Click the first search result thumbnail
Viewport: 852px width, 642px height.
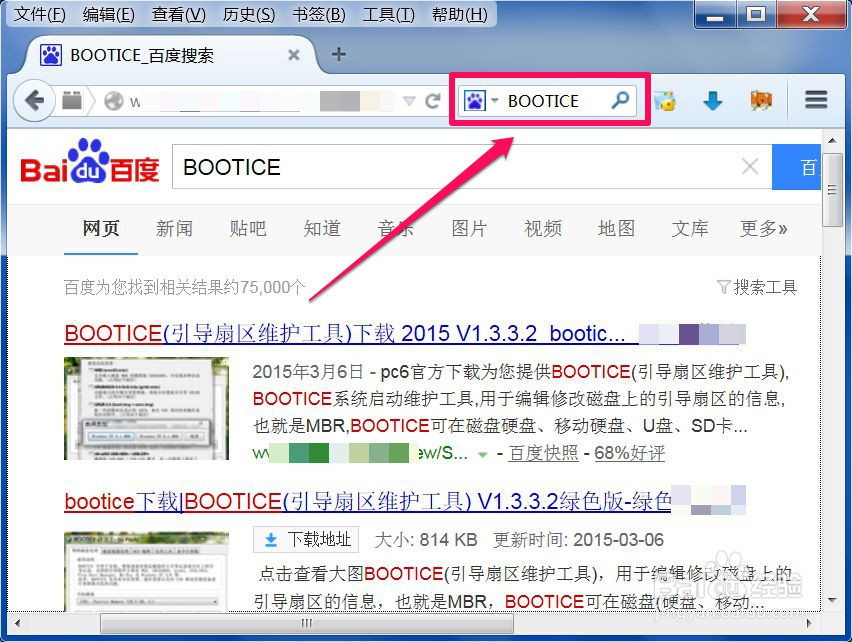click(146, 408)
